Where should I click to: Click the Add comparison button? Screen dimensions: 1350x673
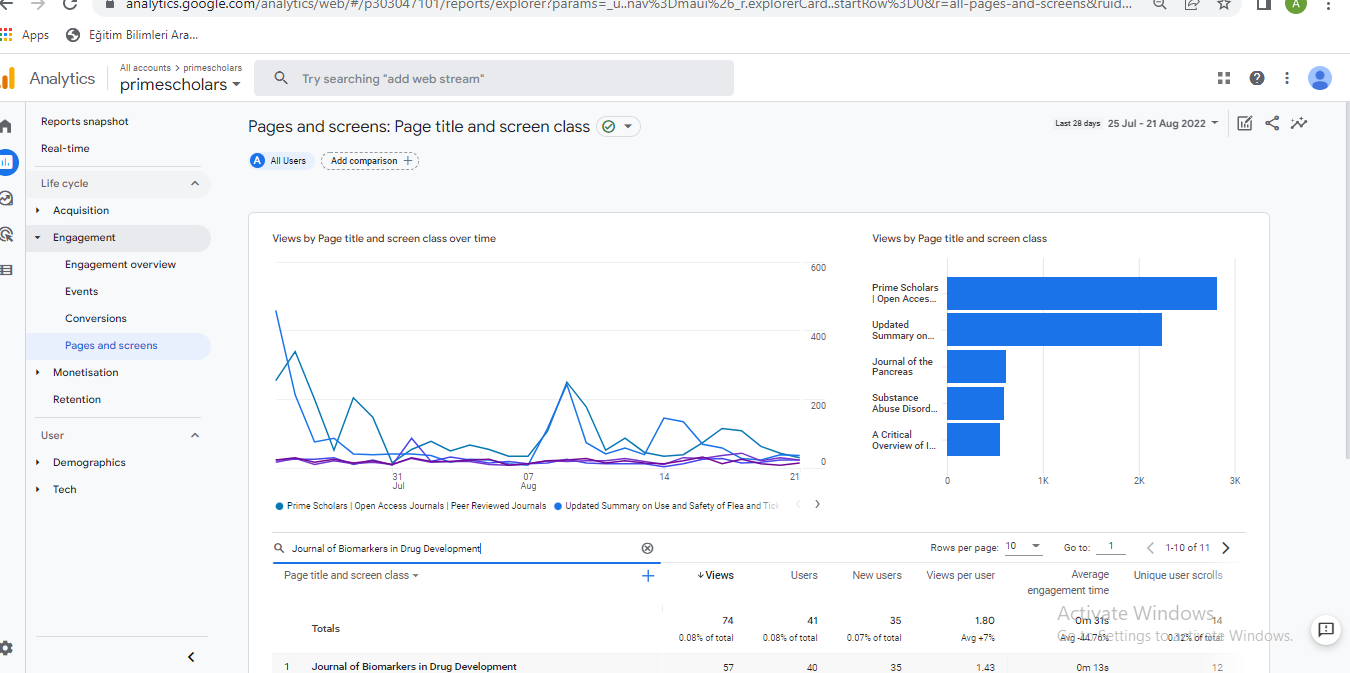[370, 160]
